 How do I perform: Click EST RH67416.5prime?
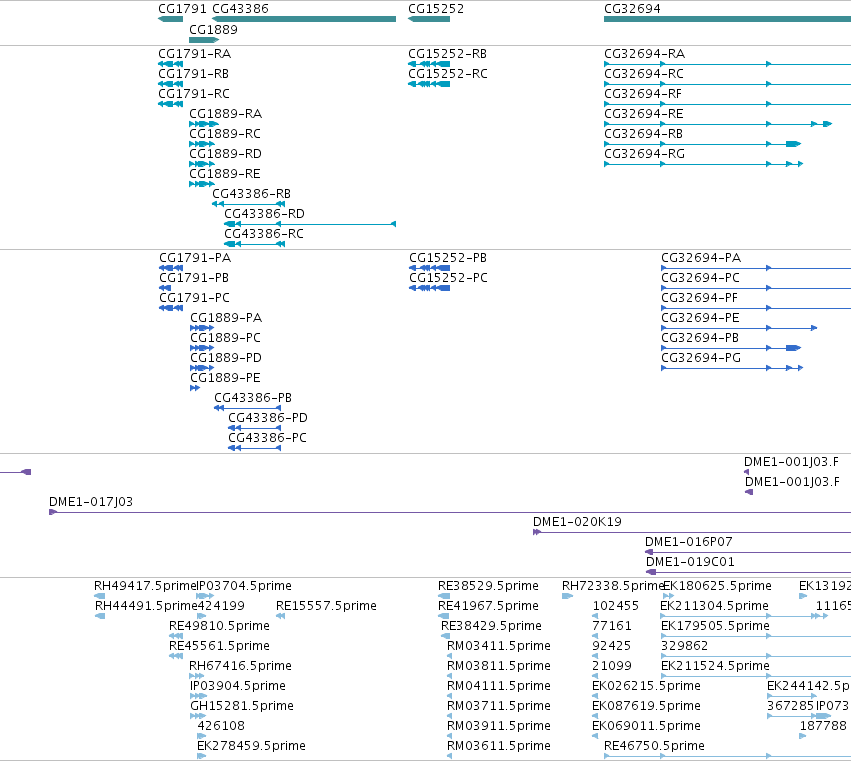(x=240, y=667)
